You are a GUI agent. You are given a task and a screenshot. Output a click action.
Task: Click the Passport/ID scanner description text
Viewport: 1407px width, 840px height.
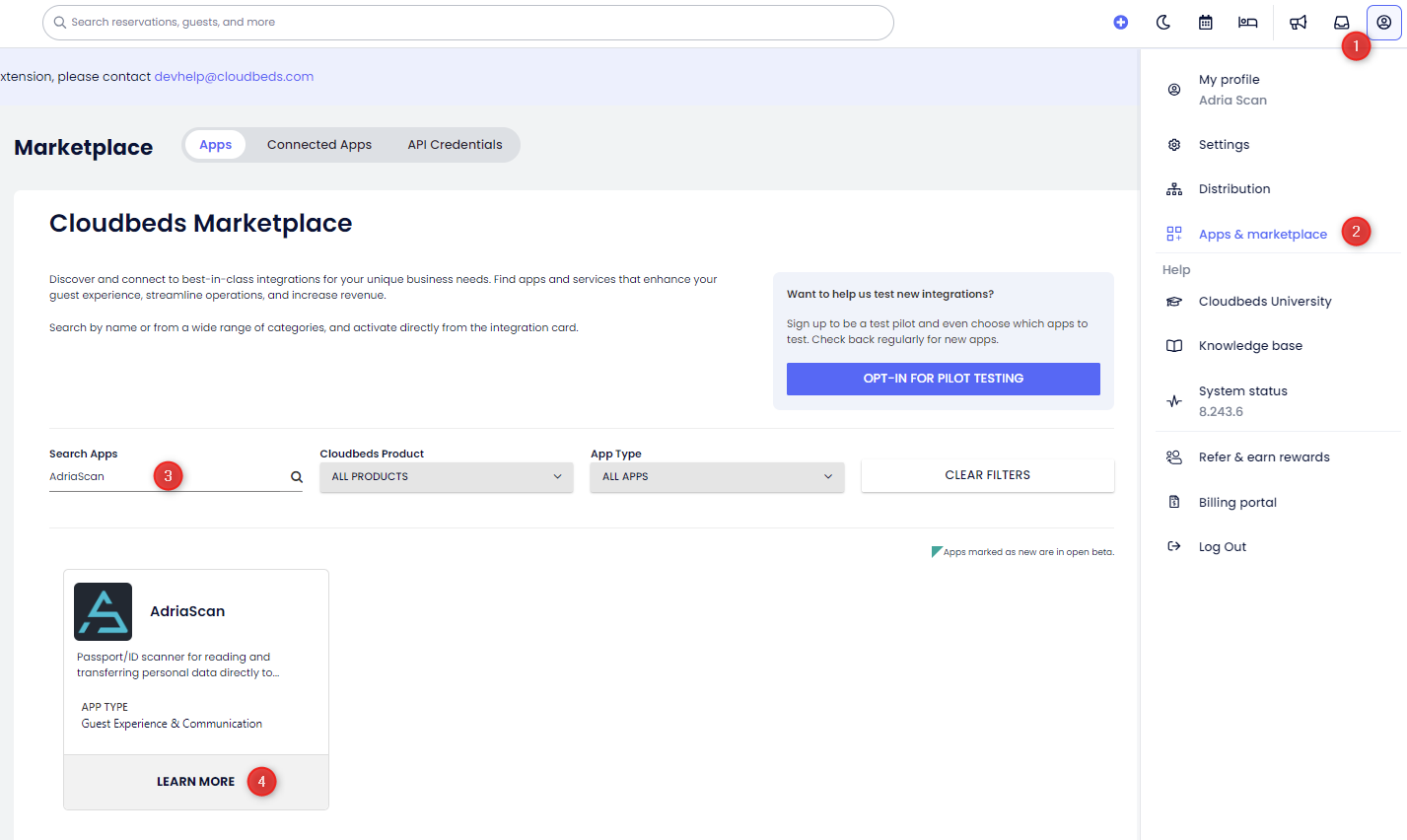(x=178, y=665)
